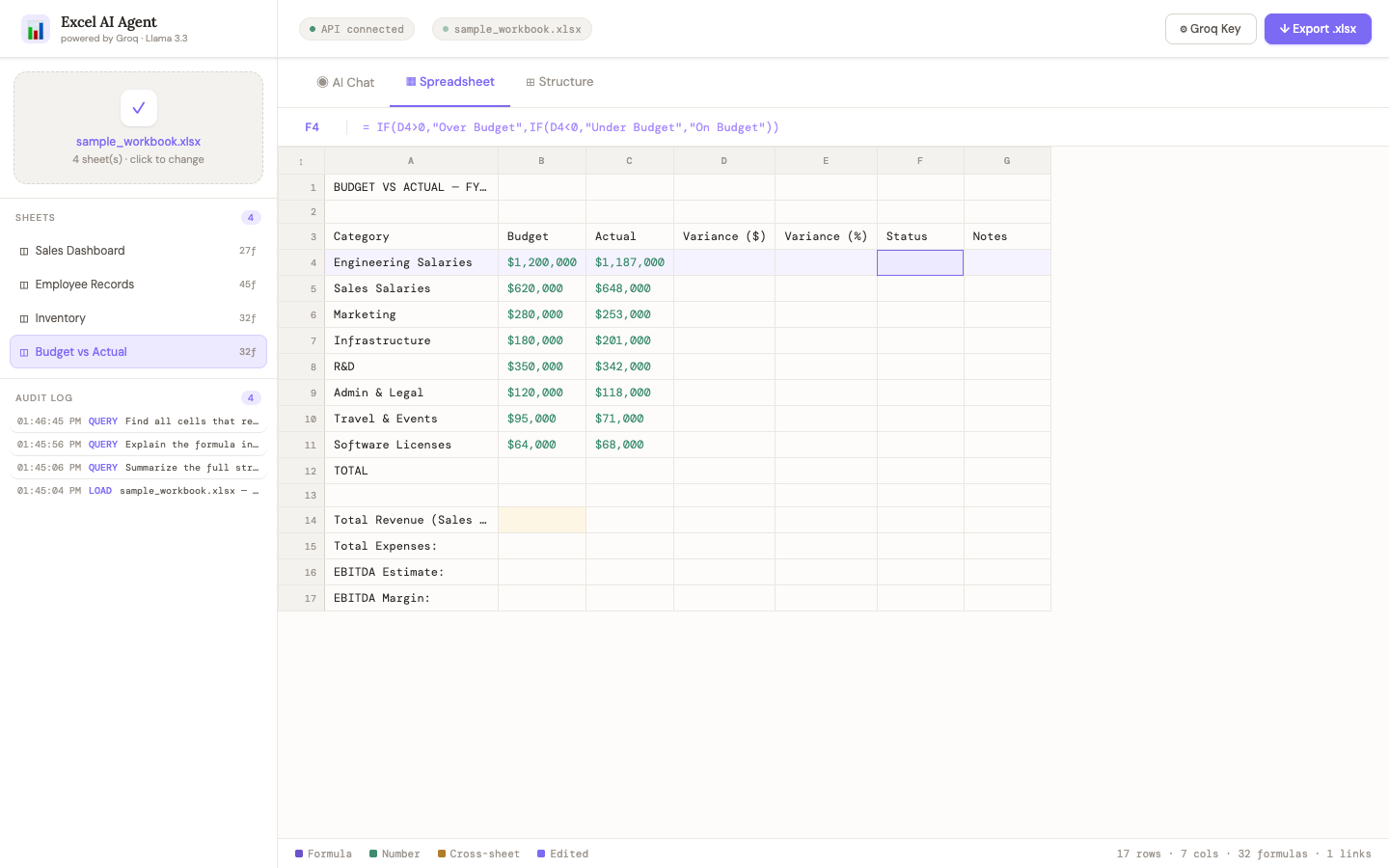Click the F4 cell reference label
This screenshot has height=868, width=1389.
[312, 127]
